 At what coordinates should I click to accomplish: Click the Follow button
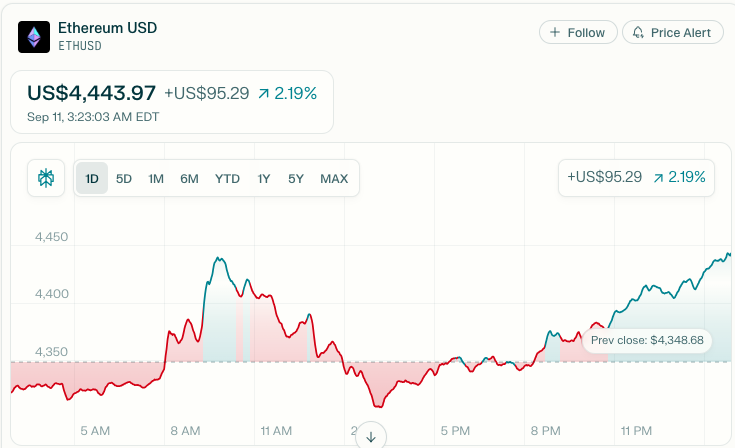pyautogui.click(x=578, y=32)
